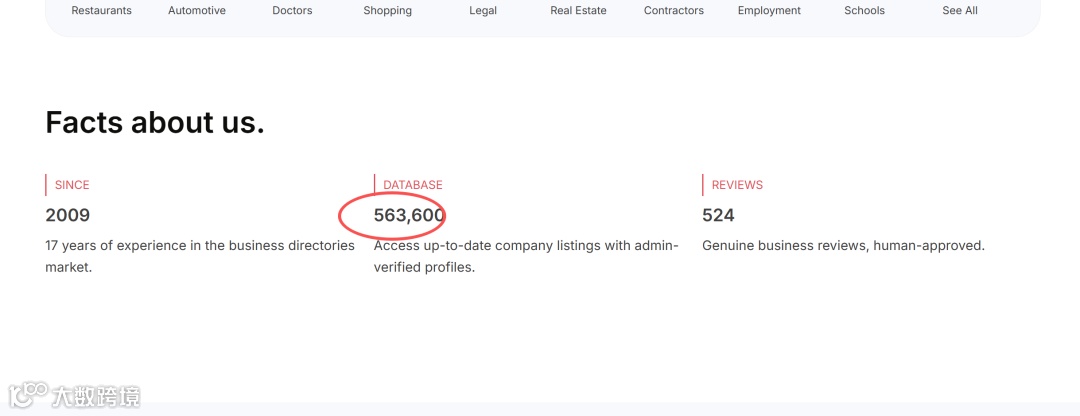Screen dimensions: 1080x416
Task: Click the genuine business reviews description text
Action: click(843, 246)
